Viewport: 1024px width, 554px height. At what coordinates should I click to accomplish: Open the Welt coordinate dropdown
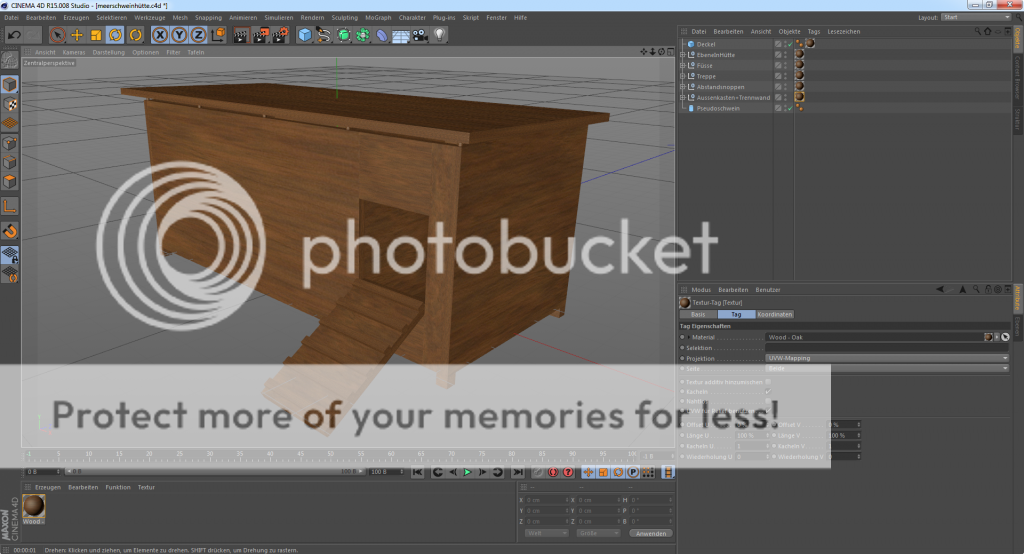pyautogui.click(x=547, y=533)
